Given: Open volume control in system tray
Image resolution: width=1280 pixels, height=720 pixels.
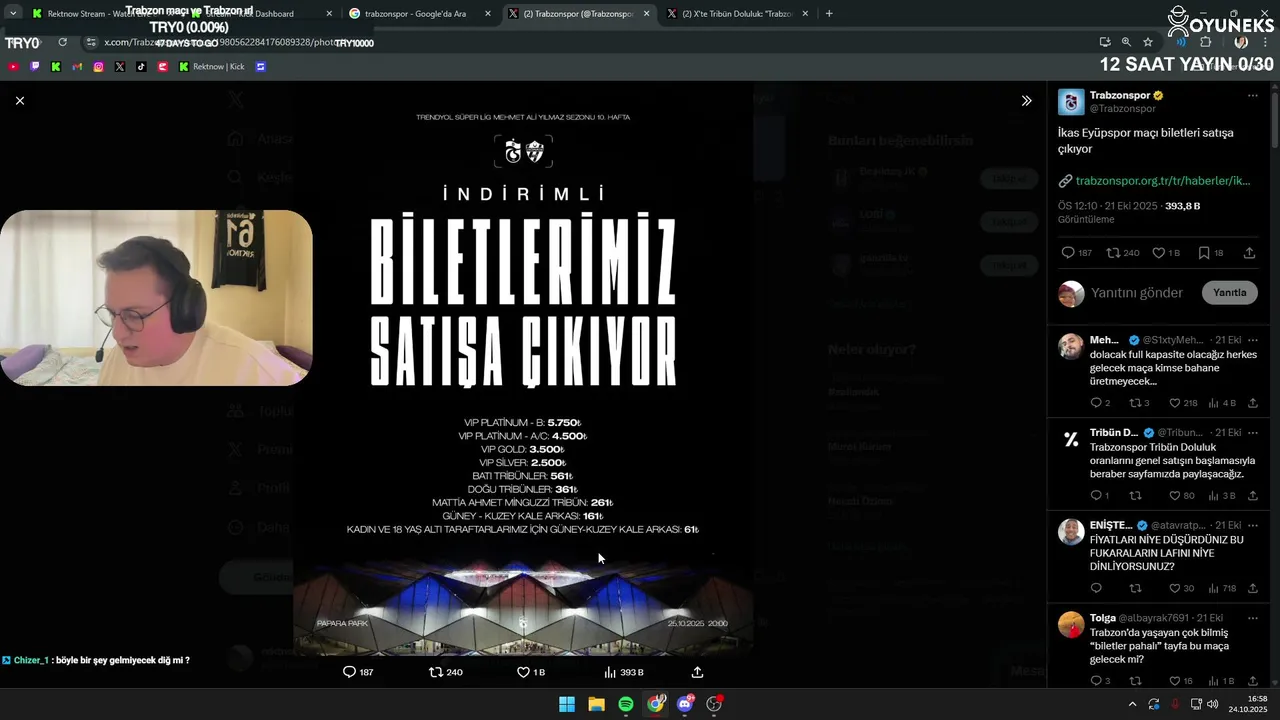Looking at the screenshot, I should [x=1213, y=704].
